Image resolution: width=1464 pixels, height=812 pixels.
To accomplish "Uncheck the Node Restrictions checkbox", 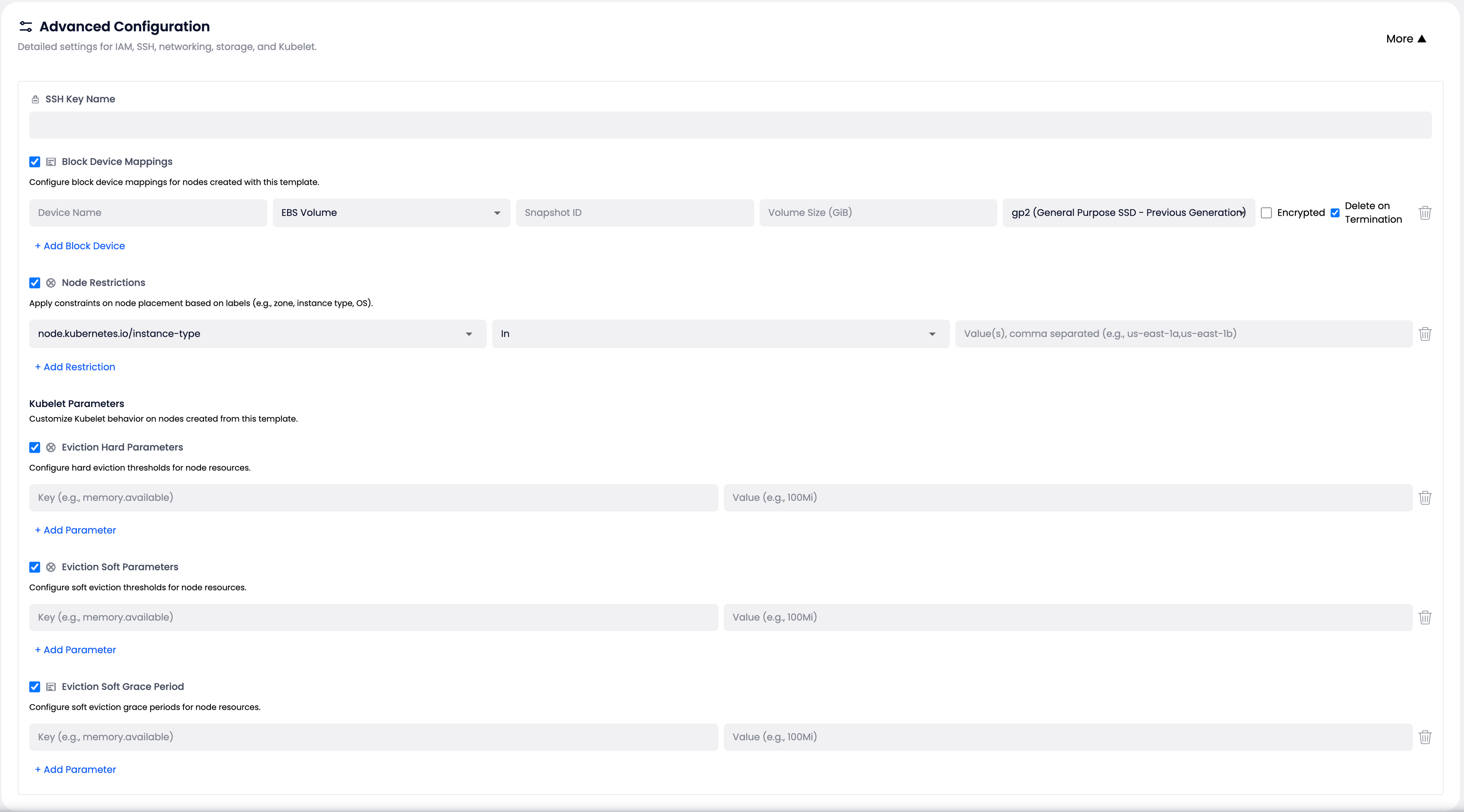I will coord(35,283).
